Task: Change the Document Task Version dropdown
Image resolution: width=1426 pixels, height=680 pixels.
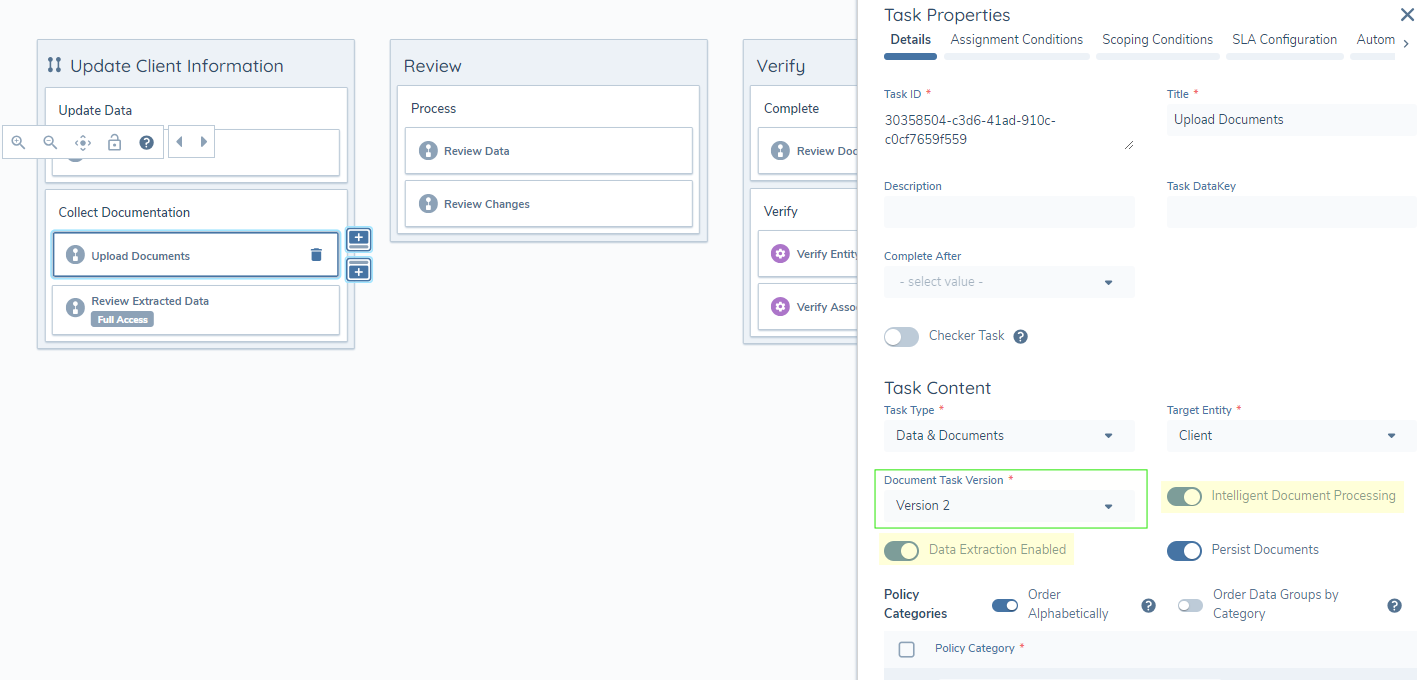Action: pyautogui.click(x=1010, y=505)
